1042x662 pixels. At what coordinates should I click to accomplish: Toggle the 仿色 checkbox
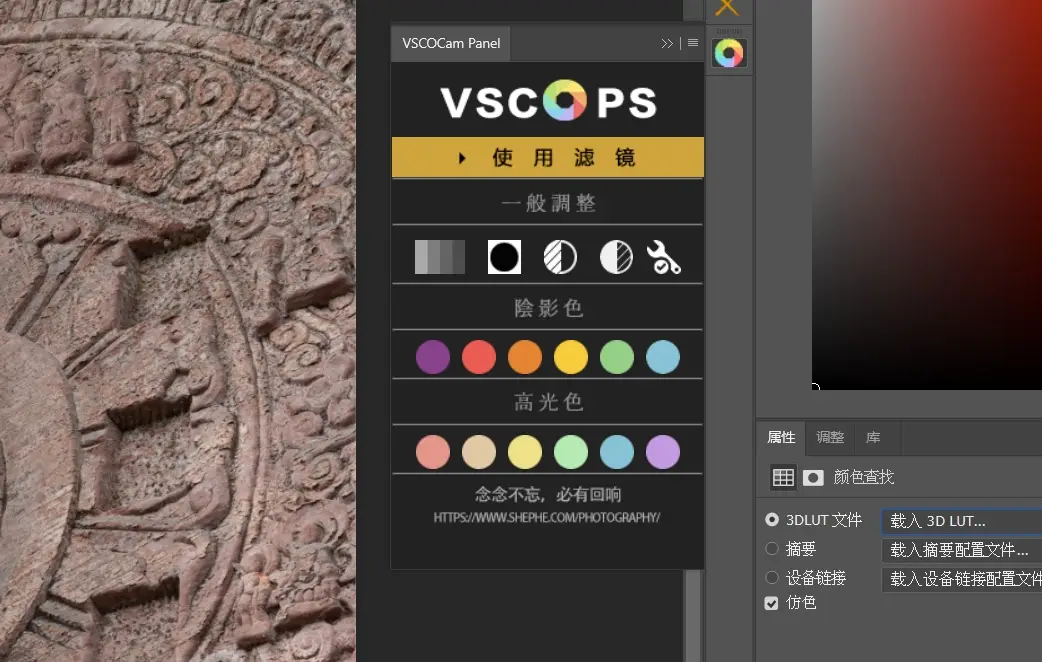[x=771, y=603]
